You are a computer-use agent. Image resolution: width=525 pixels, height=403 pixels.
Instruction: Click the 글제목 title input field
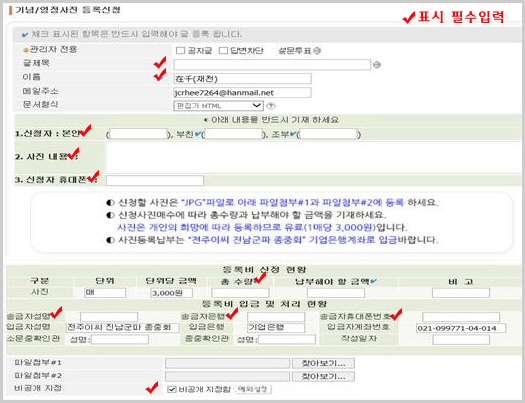tap(272, 65)
